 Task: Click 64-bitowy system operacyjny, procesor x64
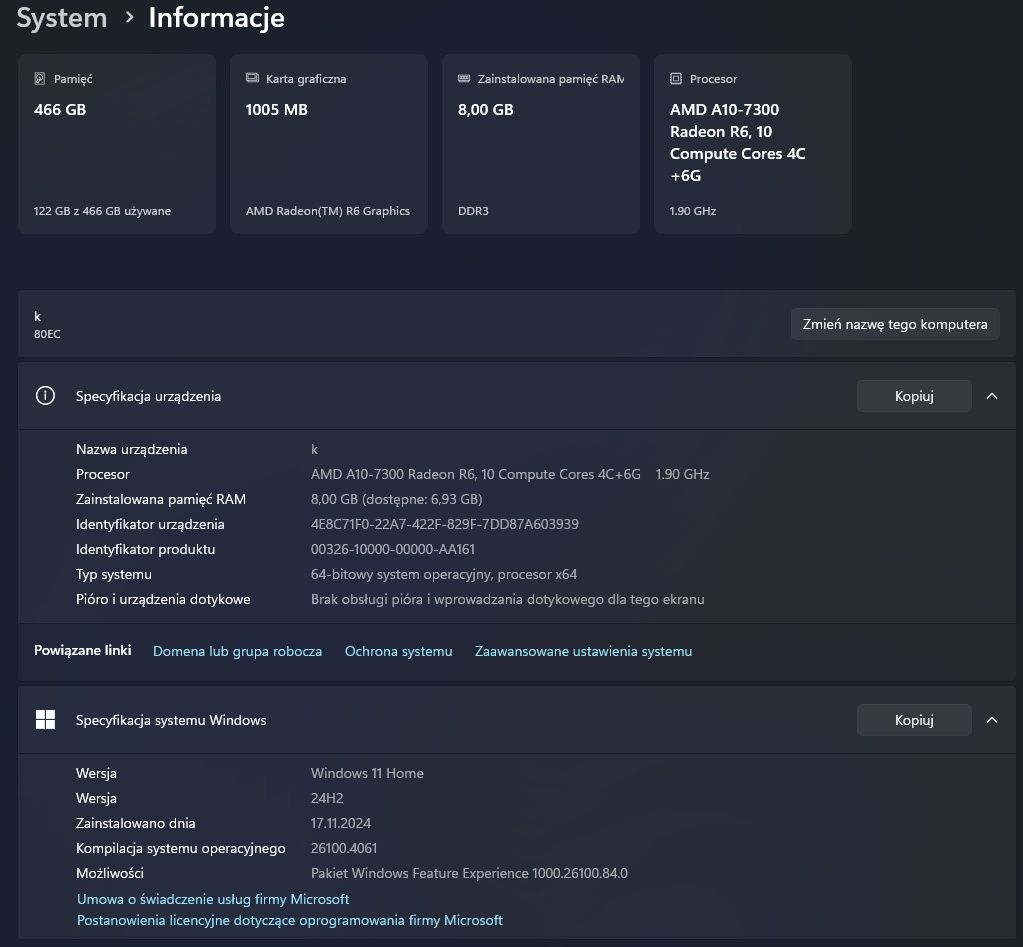tap(444, 574)
